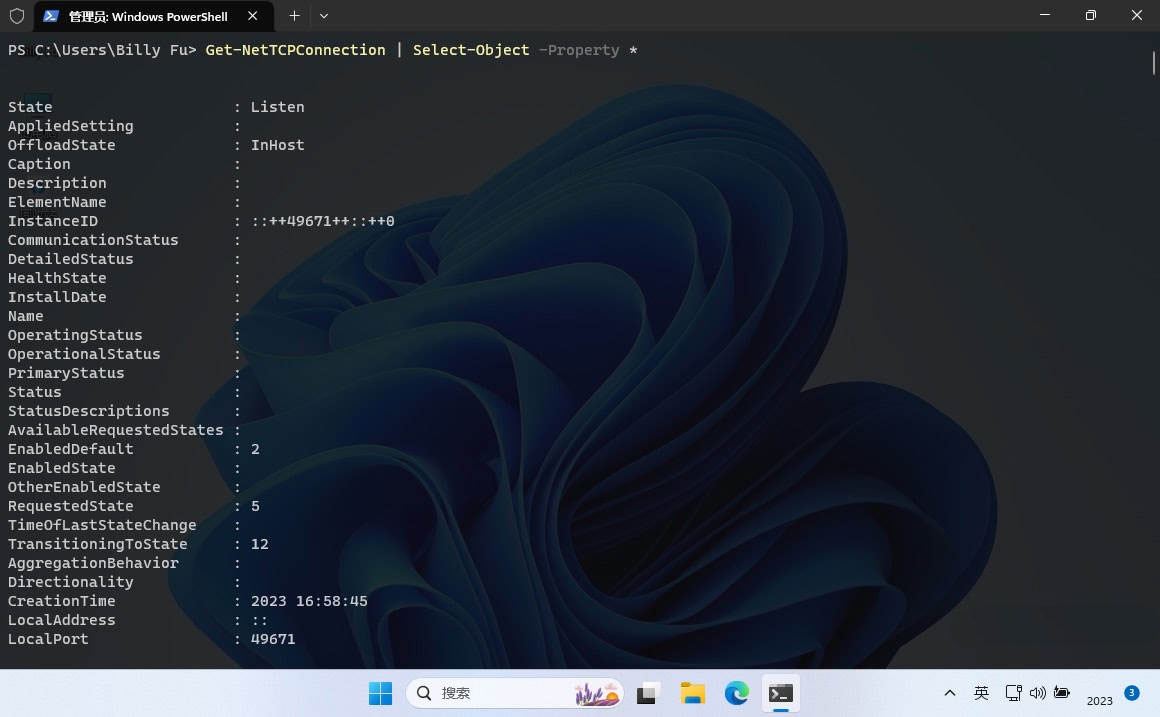
Task: Click the volume speaker icon in tray
Action: point(1037,693)
